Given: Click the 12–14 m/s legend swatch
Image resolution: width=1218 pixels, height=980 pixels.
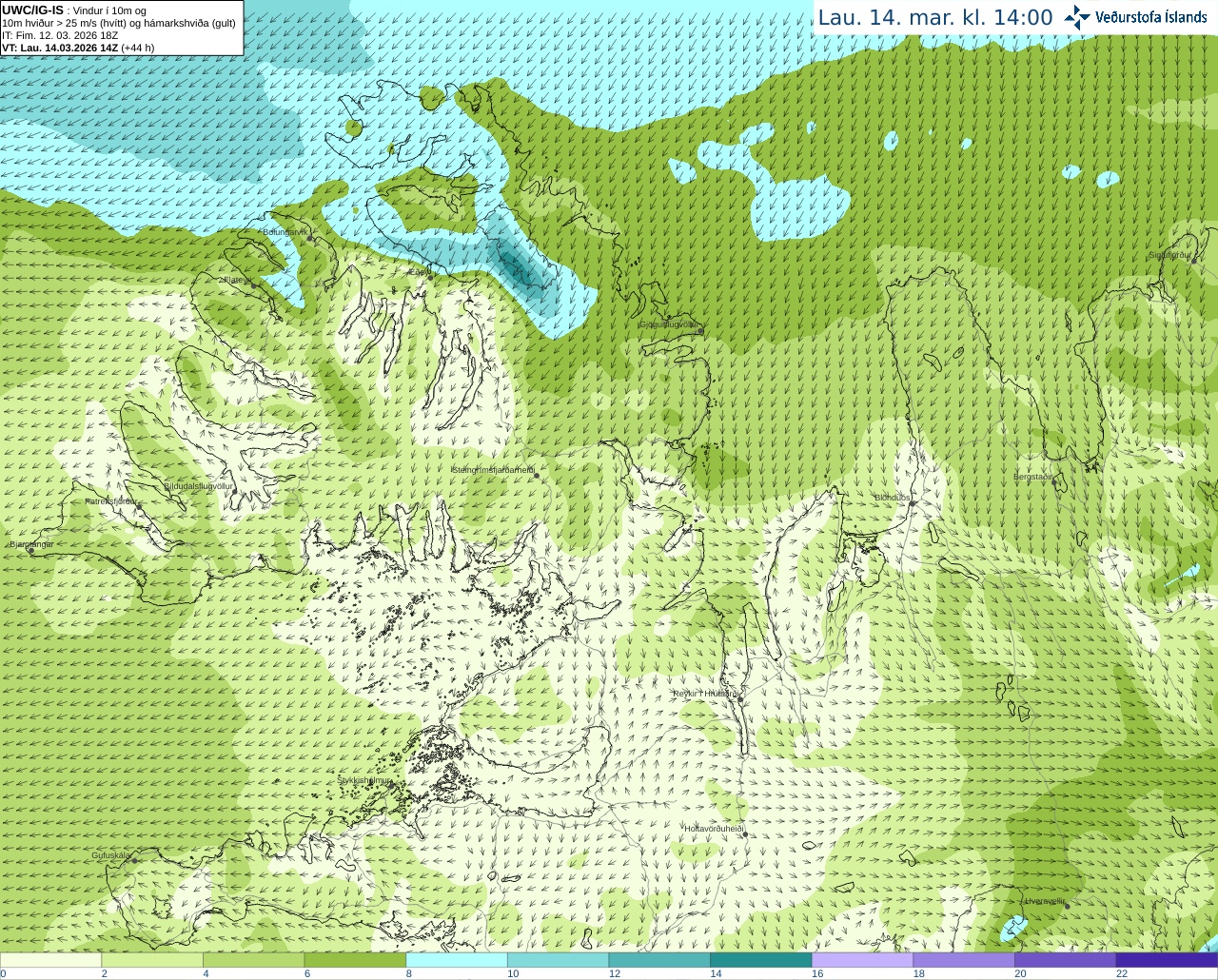Looking at the screenshot, I should [x=659, y=960].
